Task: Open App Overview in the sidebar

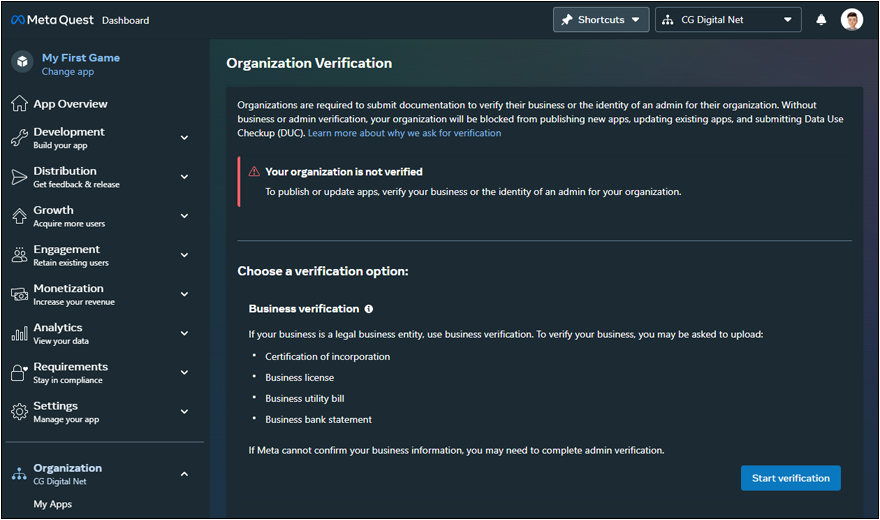Action: [x=70, y=104]
